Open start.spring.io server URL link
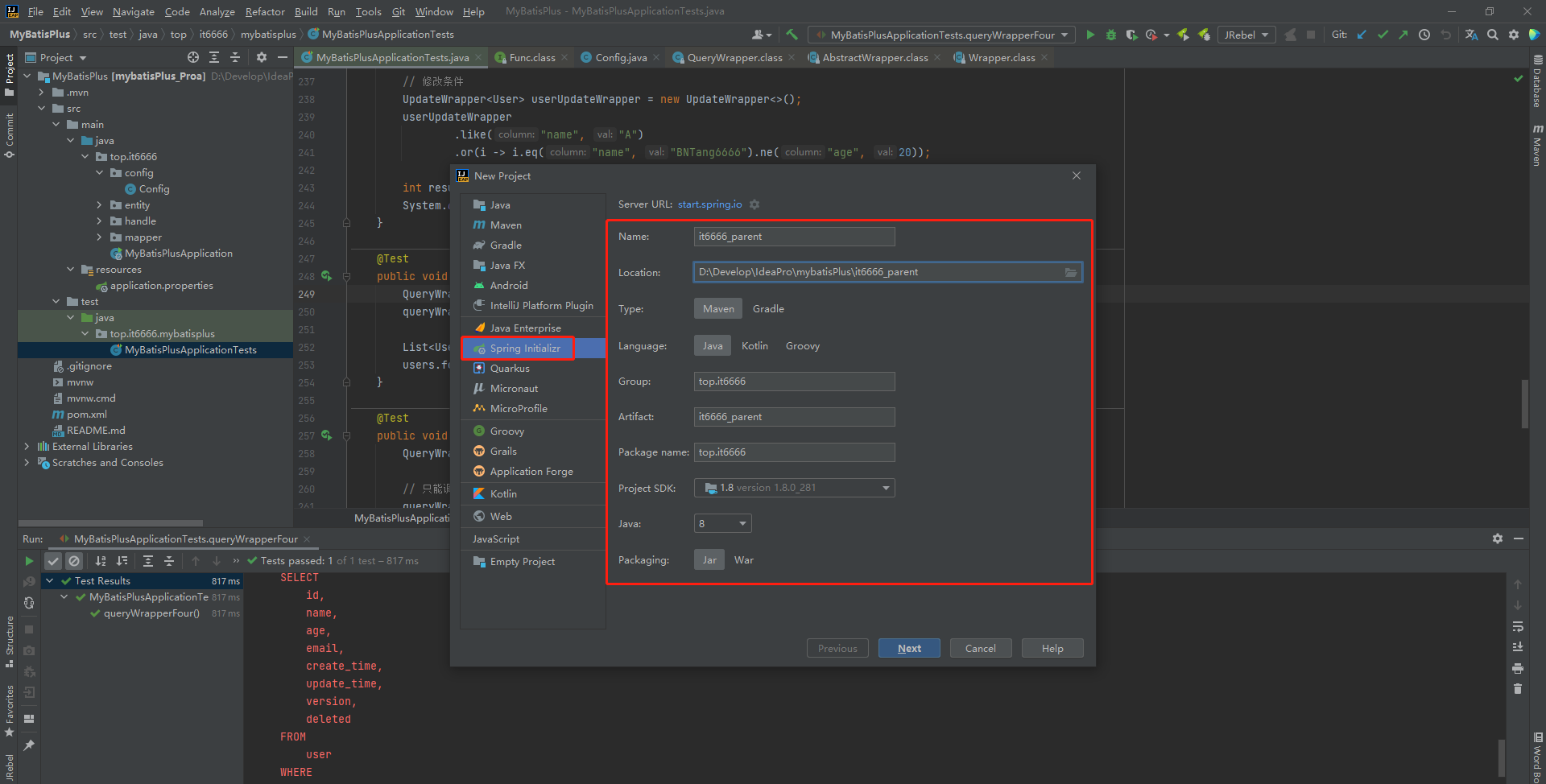 pos(709,204)
